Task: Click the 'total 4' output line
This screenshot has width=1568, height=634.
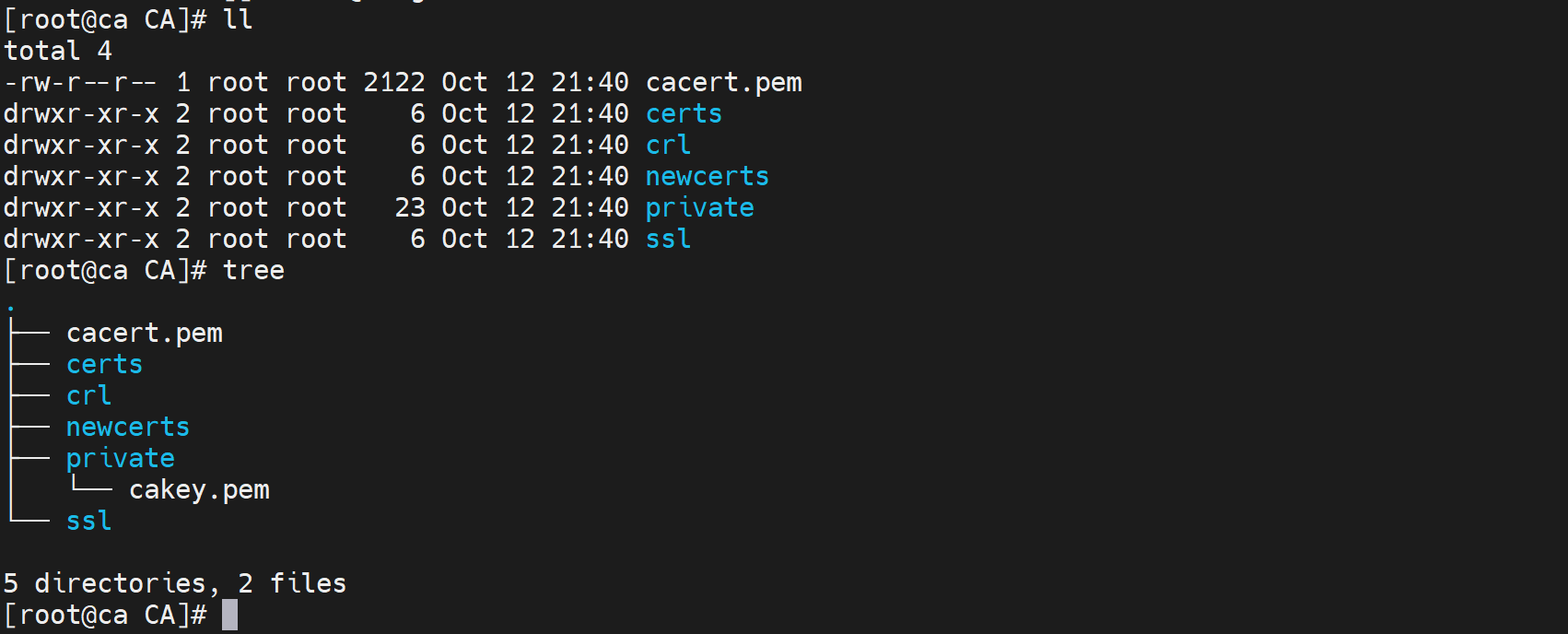Action: 57,52
